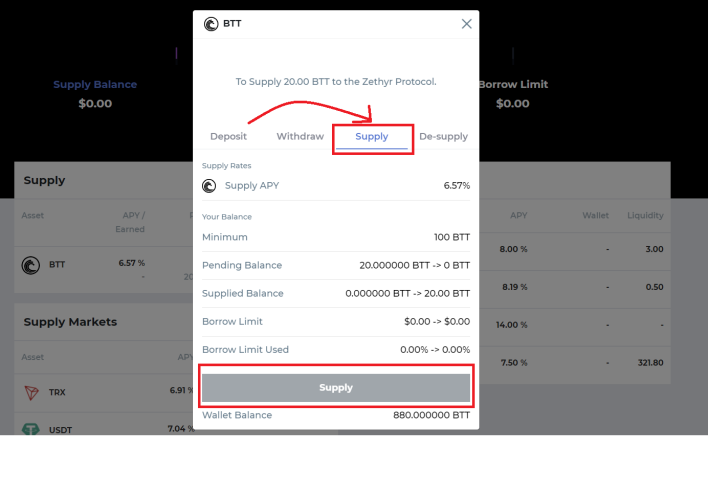Click the 8.00 % APY cell

(x=513, y=249)
